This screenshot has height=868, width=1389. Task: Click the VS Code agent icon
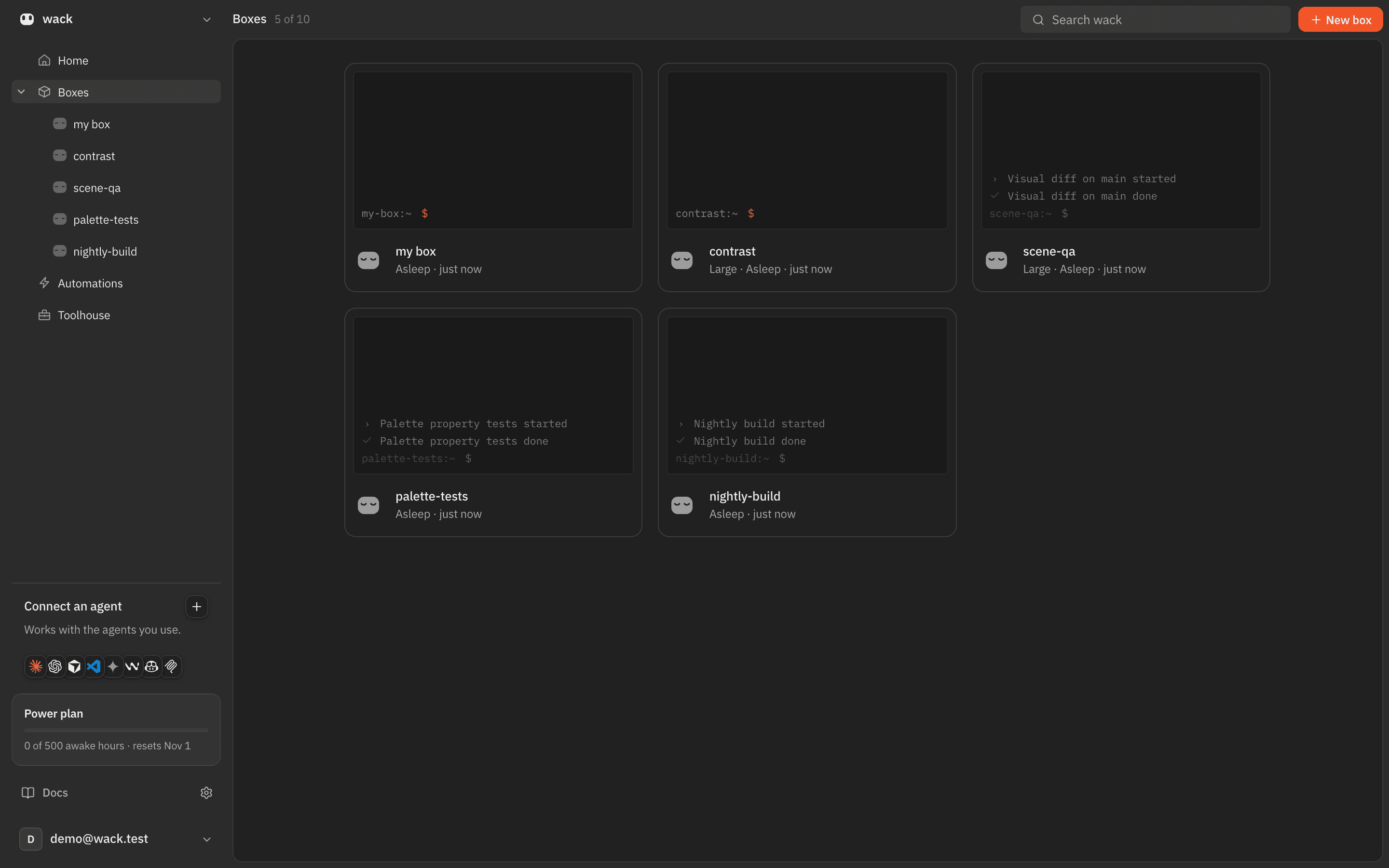coord(94,666)
